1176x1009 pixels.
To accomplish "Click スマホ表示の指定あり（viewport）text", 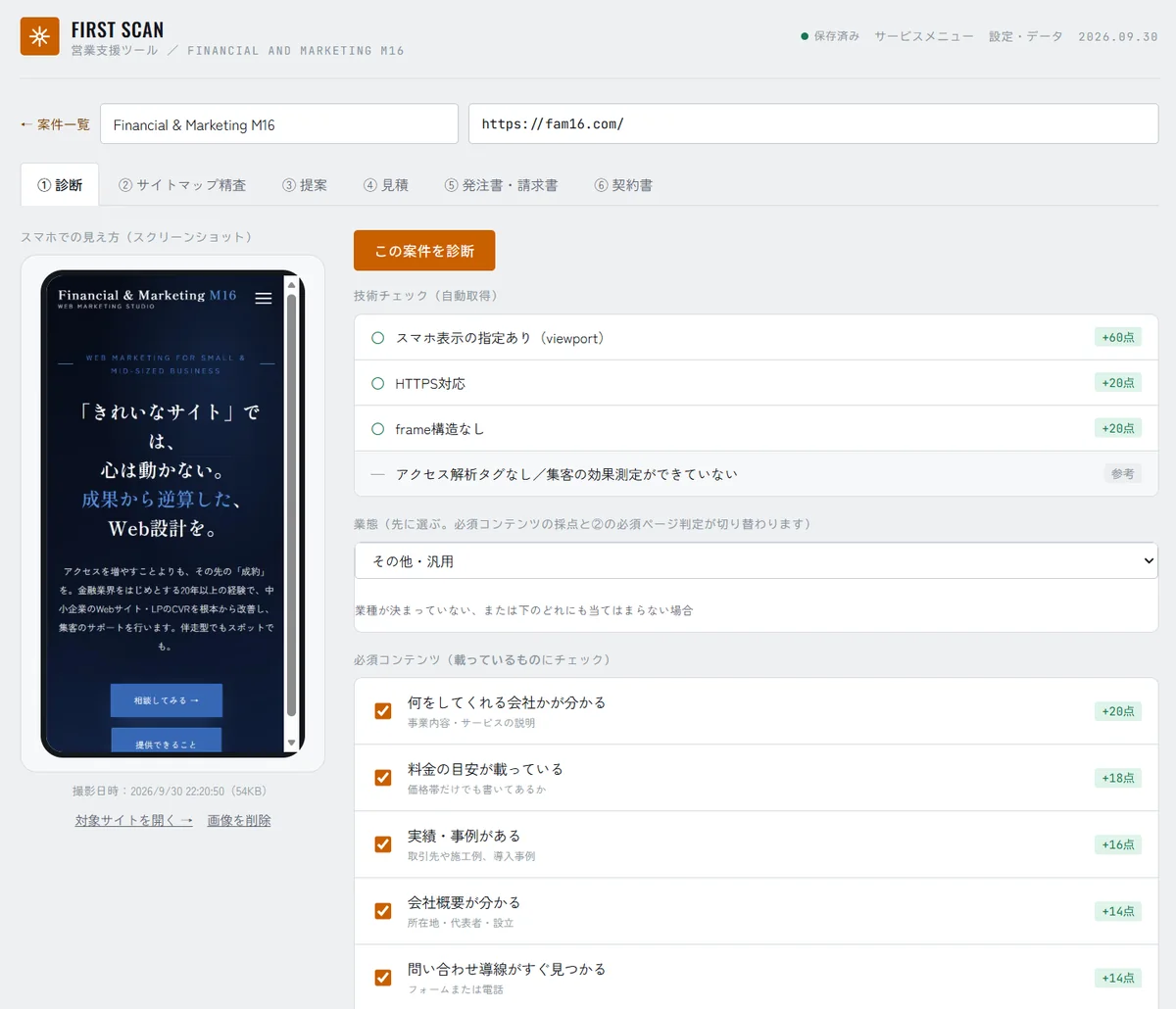I will 502,338.
